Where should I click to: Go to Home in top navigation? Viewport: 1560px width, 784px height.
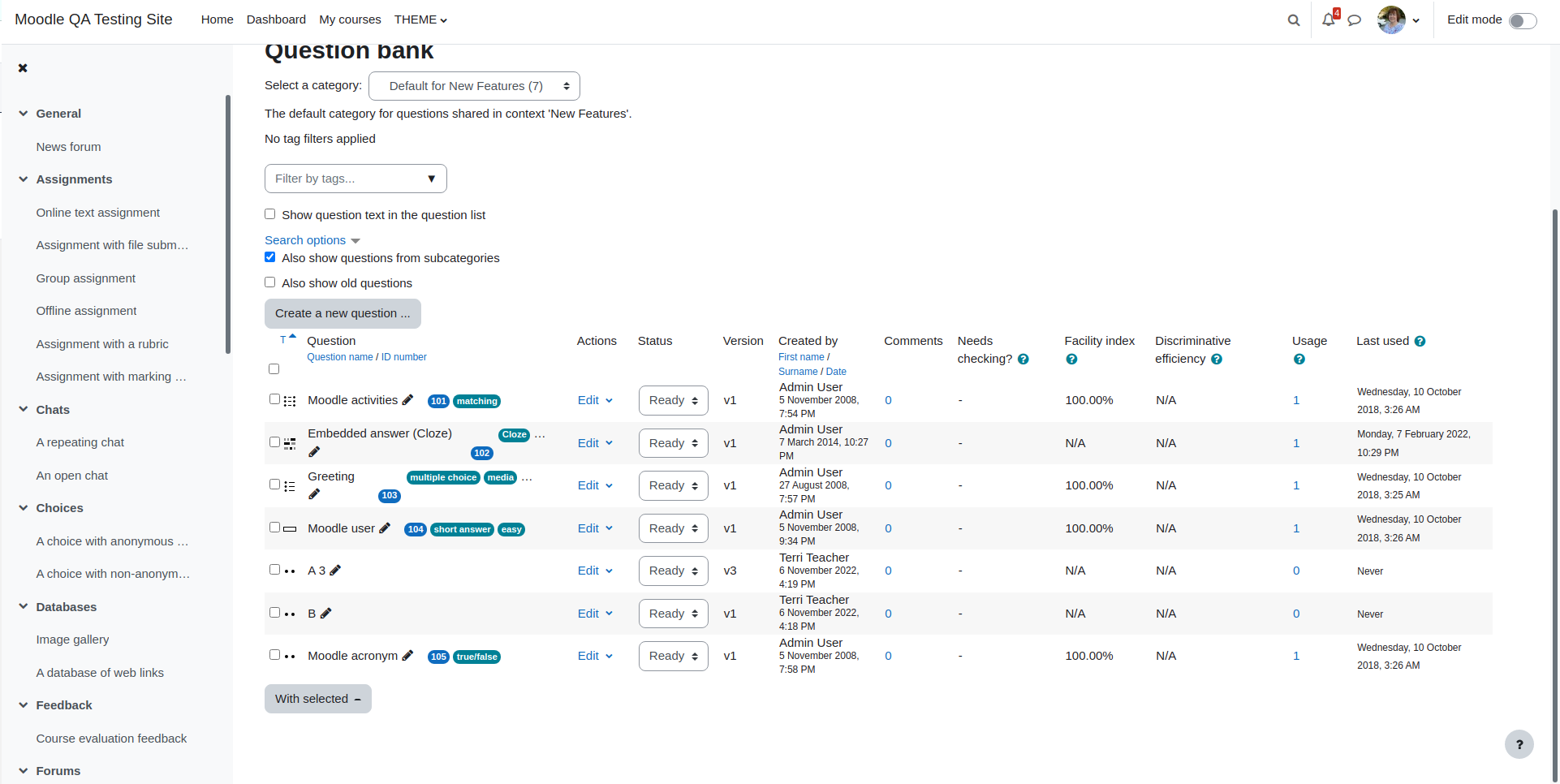point(218,19)
